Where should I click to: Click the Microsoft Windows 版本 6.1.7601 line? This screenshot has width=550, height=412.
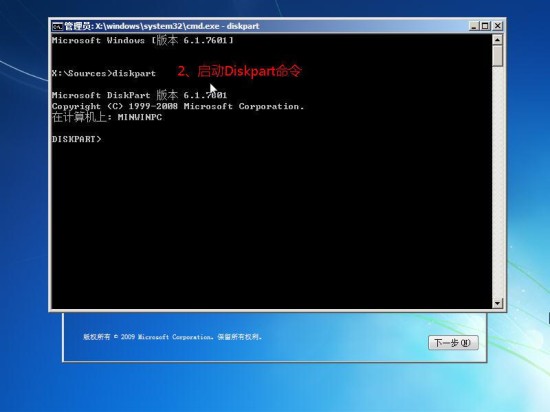[x=142, y=40]
